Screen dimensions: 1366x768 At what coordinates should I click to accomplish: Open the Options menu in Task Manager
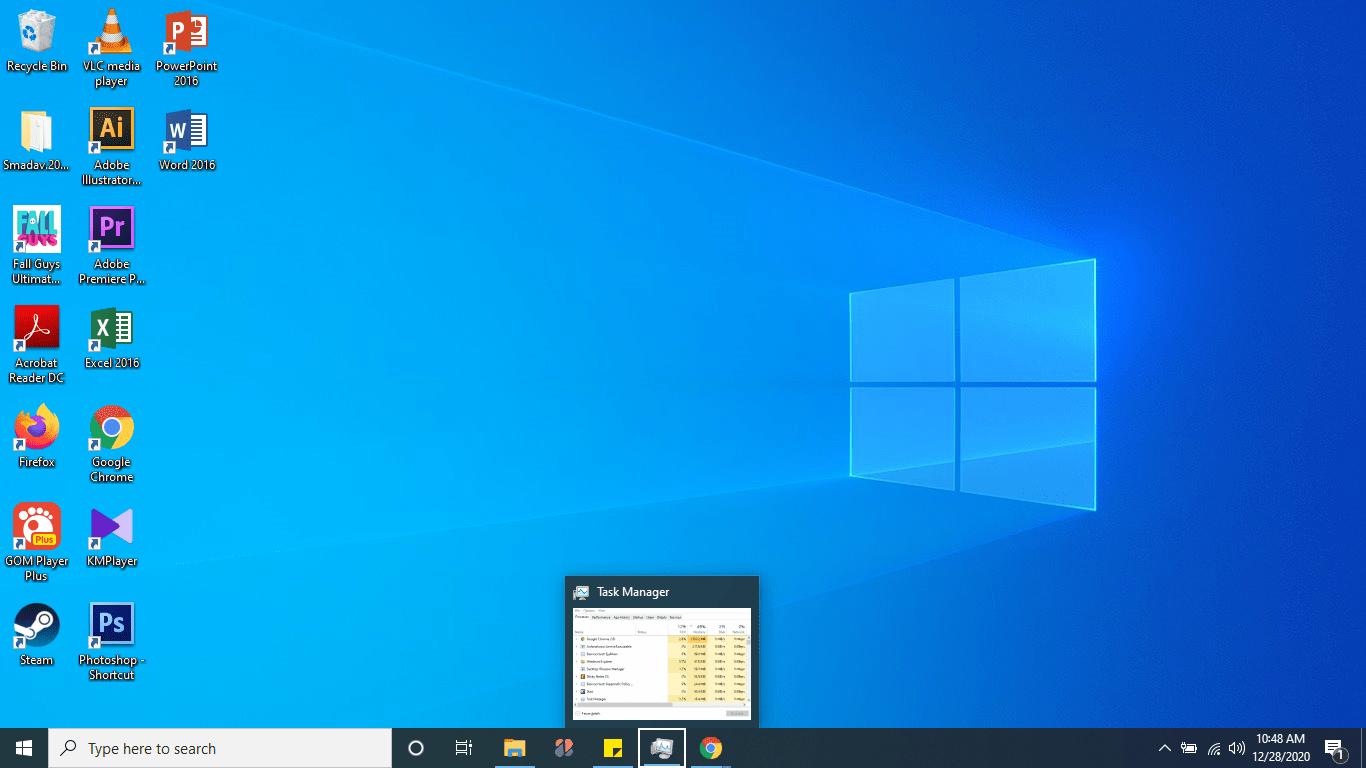pyautogui.click(x=589, y=610)
